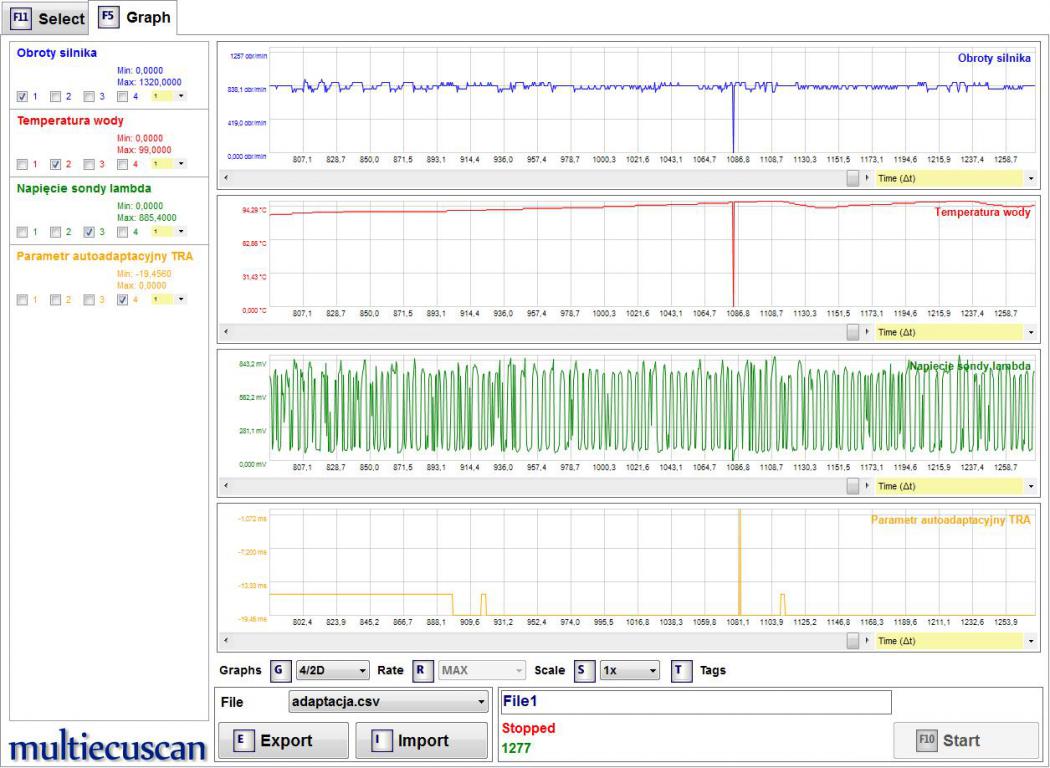
Task: Uncheck graph 1 checkbox for Obroty silnika
Action: [23, 97]
